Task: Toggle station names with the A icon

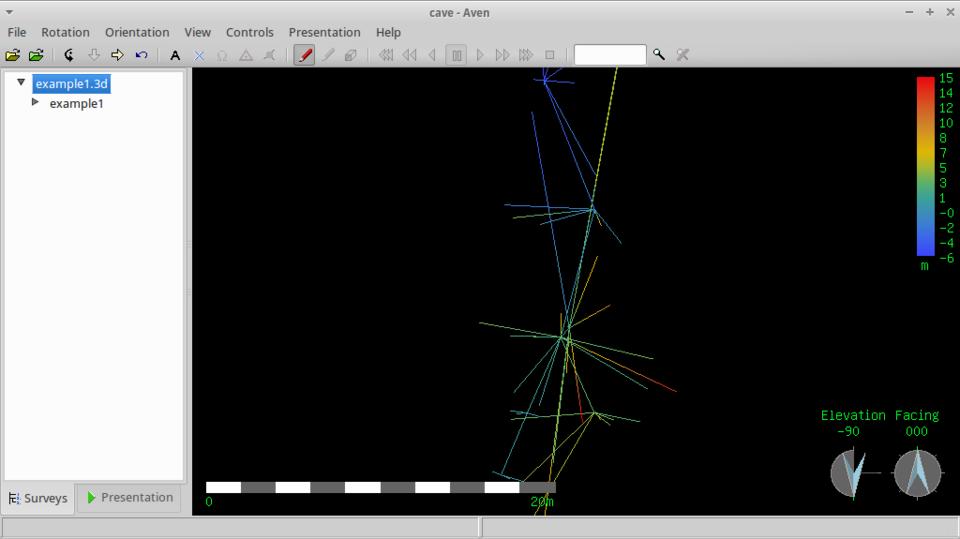Action: coord(175,55)
